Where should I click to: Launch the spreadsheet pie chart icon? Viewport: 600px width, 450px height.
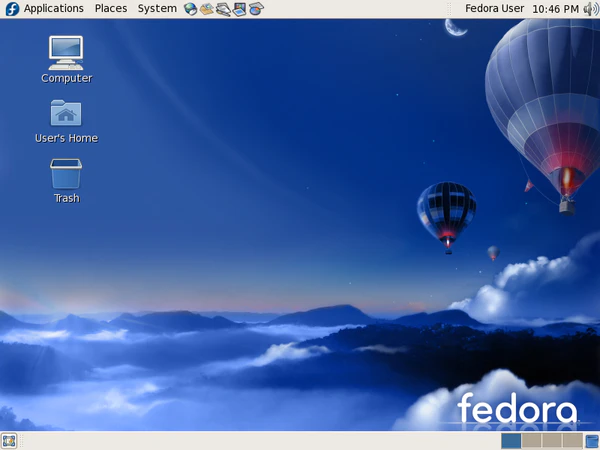[x=256, y=9]
